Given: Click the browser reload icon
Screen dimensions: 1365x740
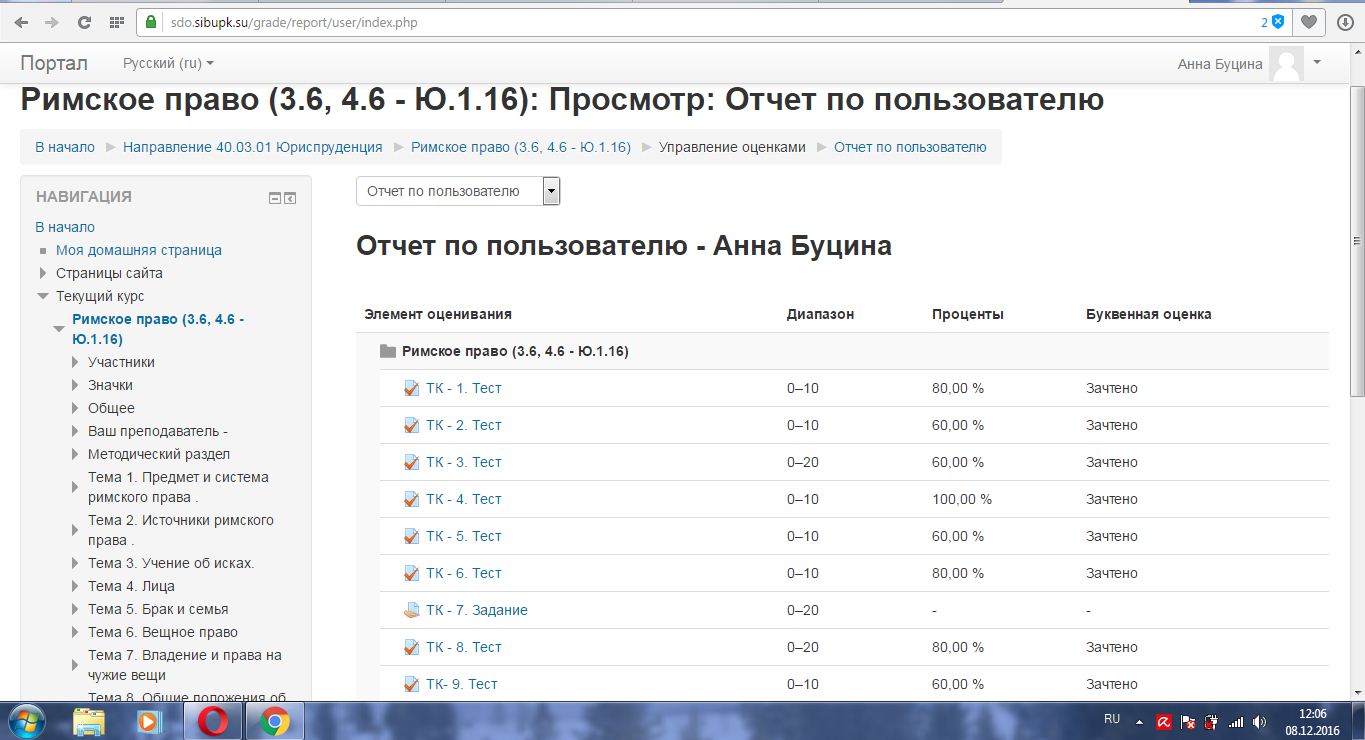Looking at the screenshot, I should (84, 22).
